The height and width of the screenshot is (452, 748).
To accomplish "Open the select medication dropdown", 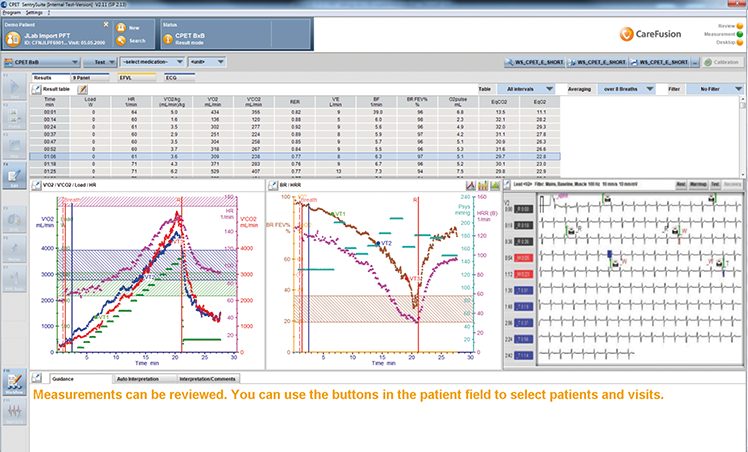I will pos(152,62).
